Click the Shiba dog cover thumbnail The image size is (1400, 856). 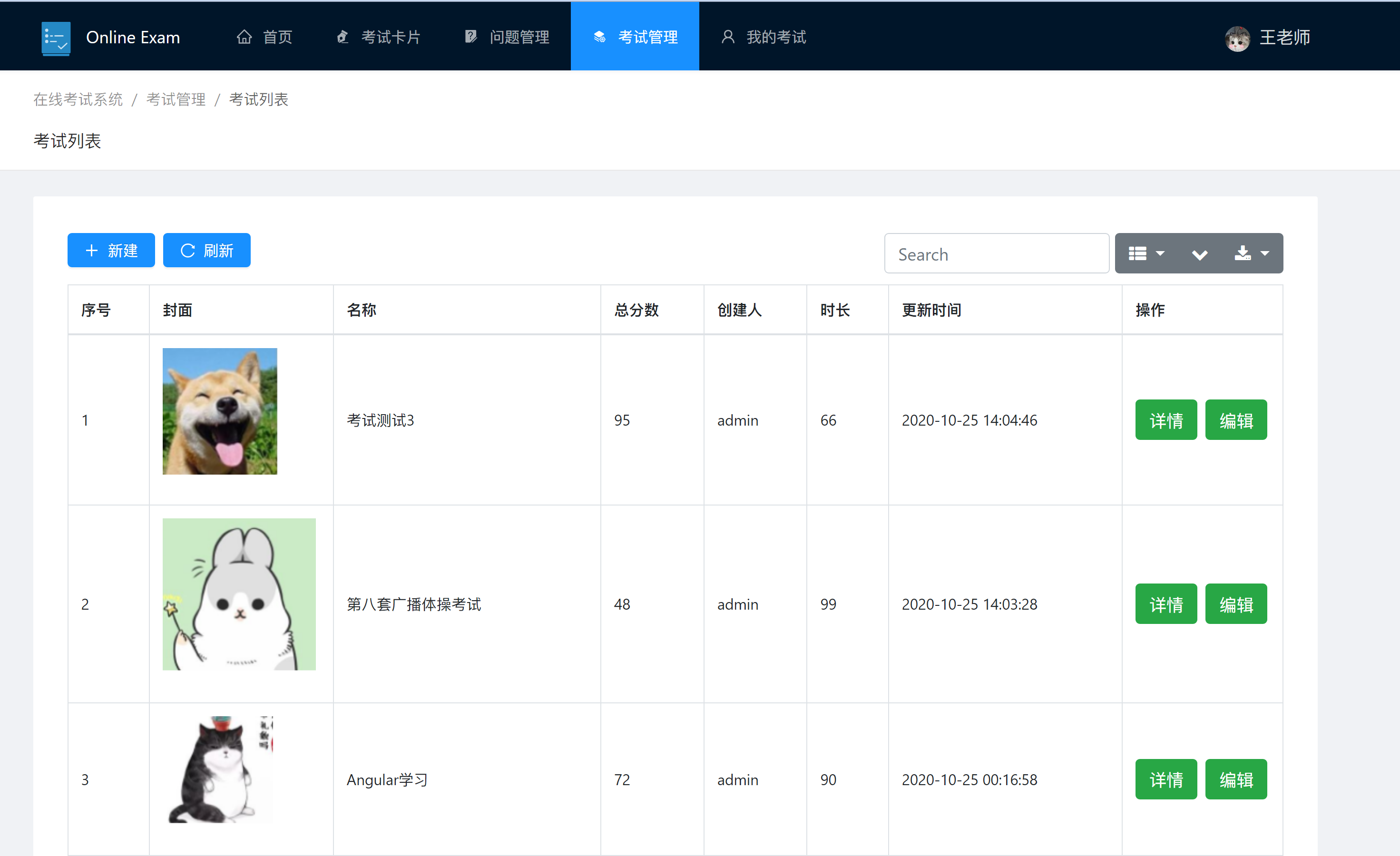220,411
